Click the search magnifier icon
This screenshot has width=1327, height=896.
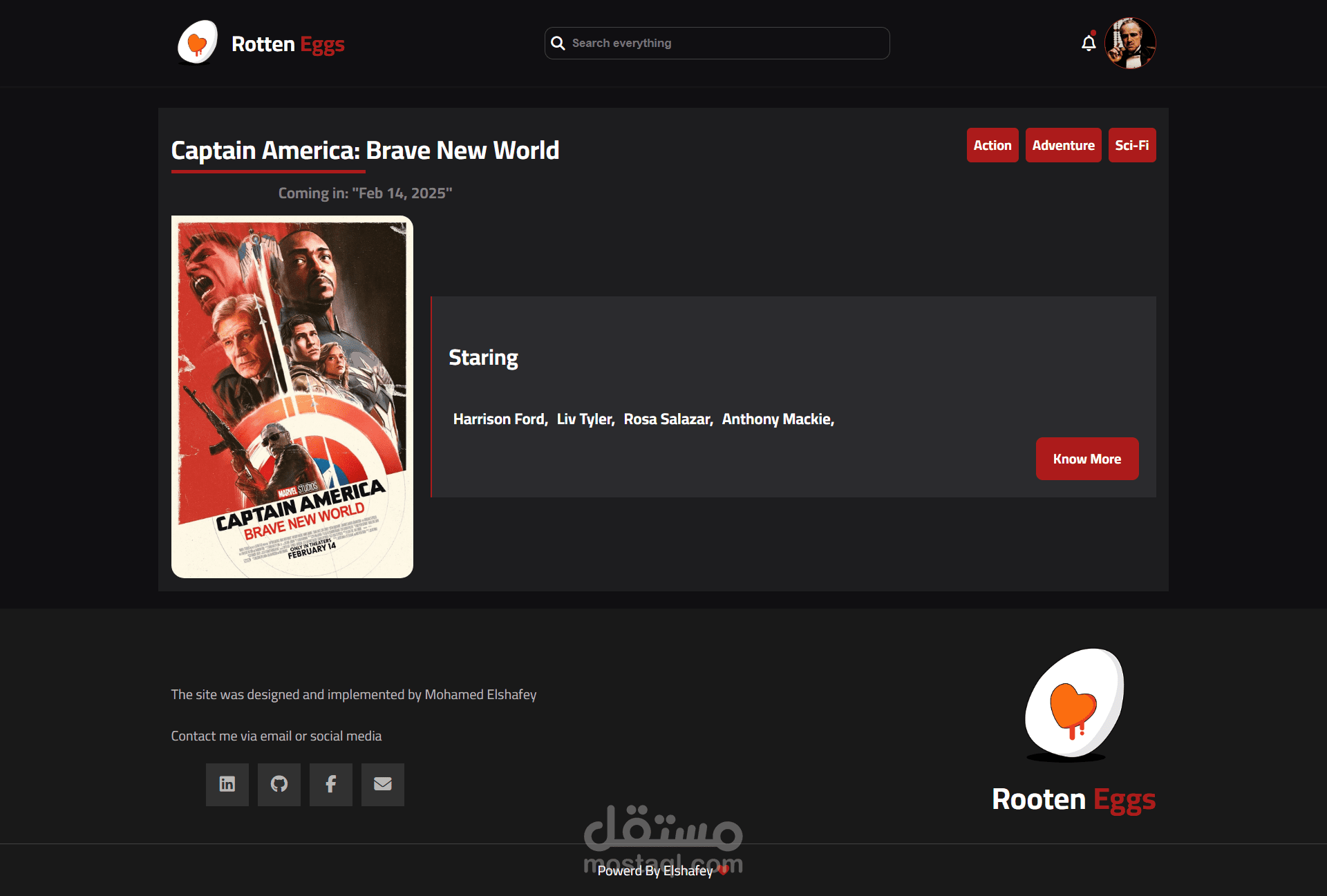(x=558, y=43)
